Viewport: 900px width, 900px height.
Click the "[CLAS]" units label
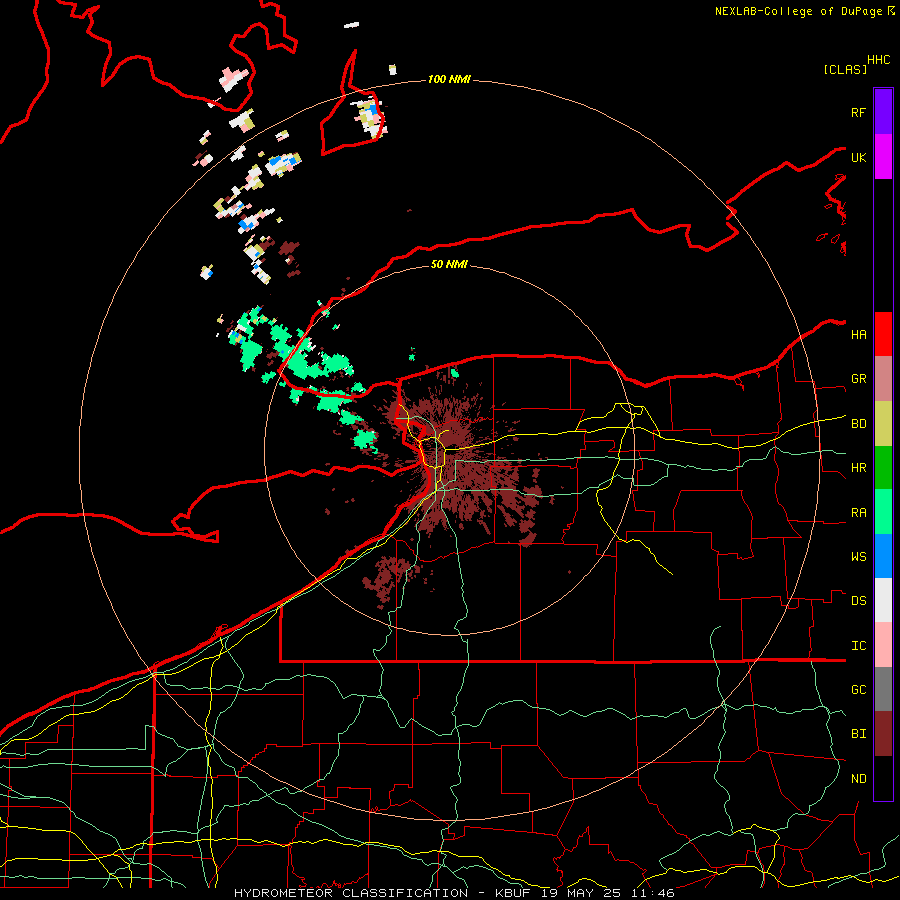tap(845, 69)
